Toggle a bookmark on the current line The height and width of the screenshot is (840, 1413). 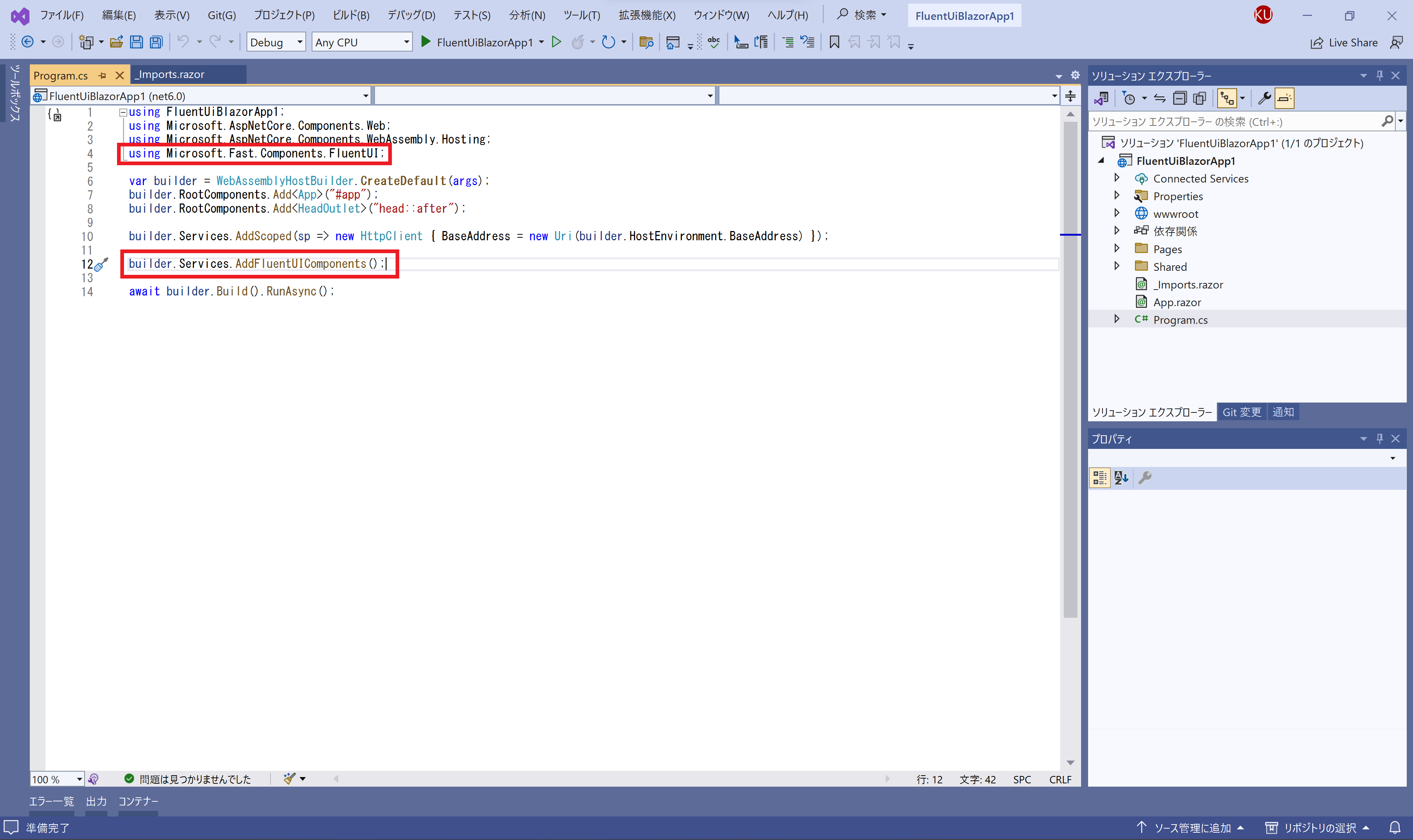(x=834, y=42)
